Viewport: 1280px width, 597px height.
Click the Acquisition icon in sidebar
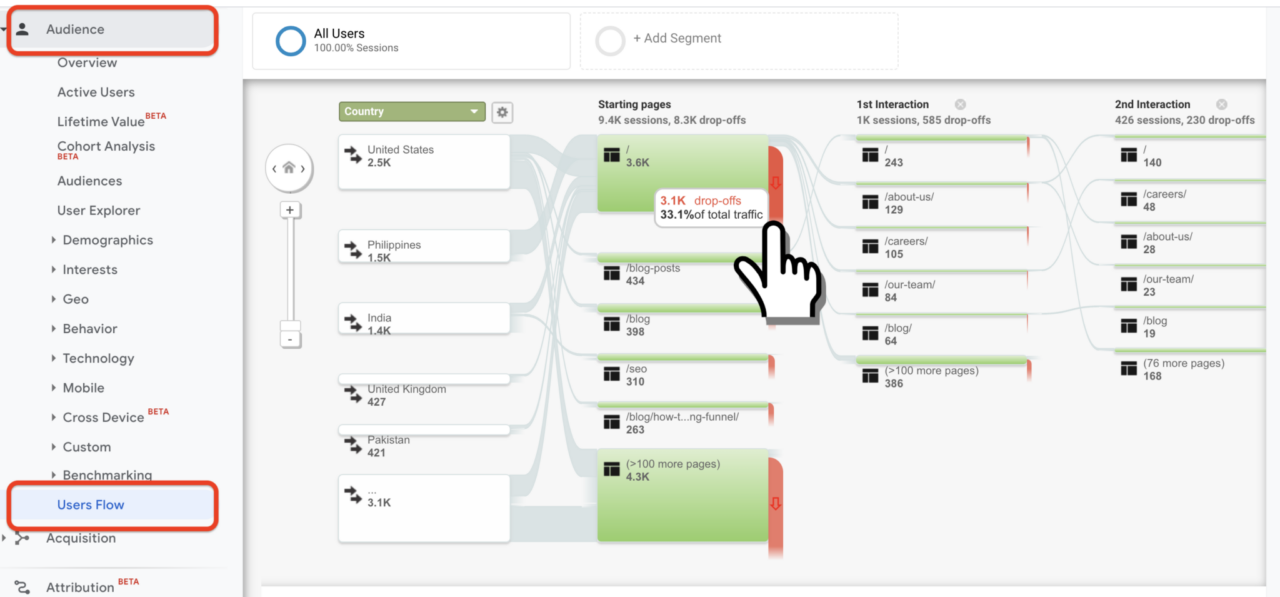pos(22,538)
